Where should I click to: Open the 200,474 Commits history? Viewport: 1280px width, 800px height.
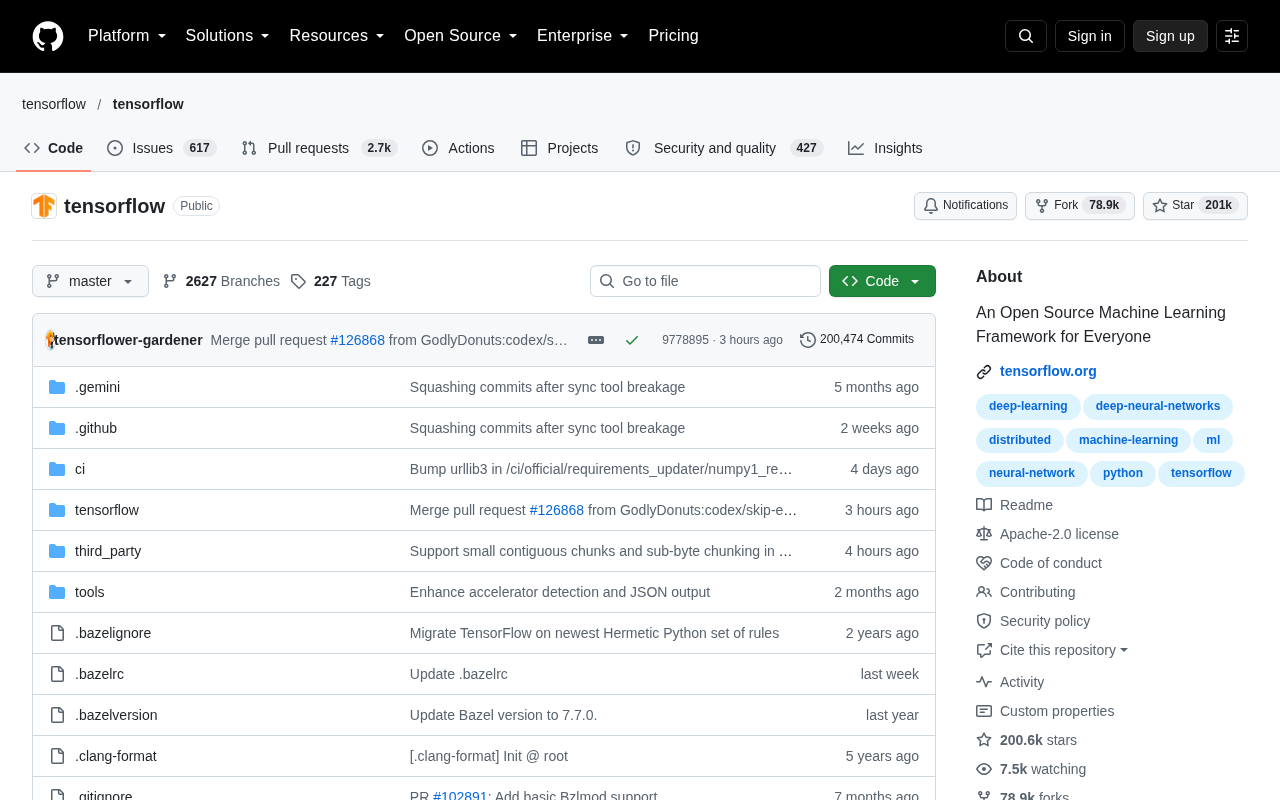click(857, 340)
